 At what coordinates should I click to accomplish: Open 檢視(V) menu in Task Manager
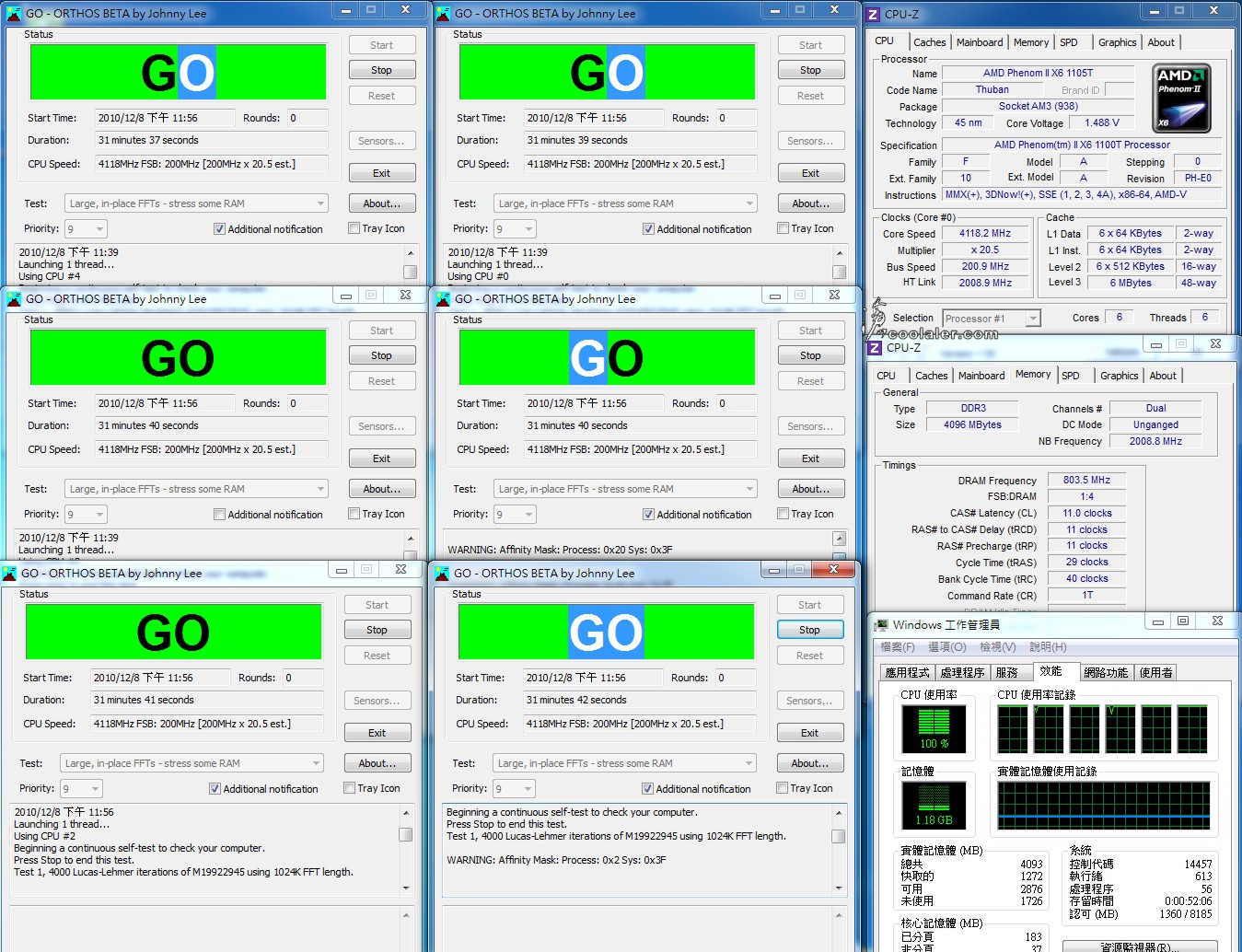(998, 647)
